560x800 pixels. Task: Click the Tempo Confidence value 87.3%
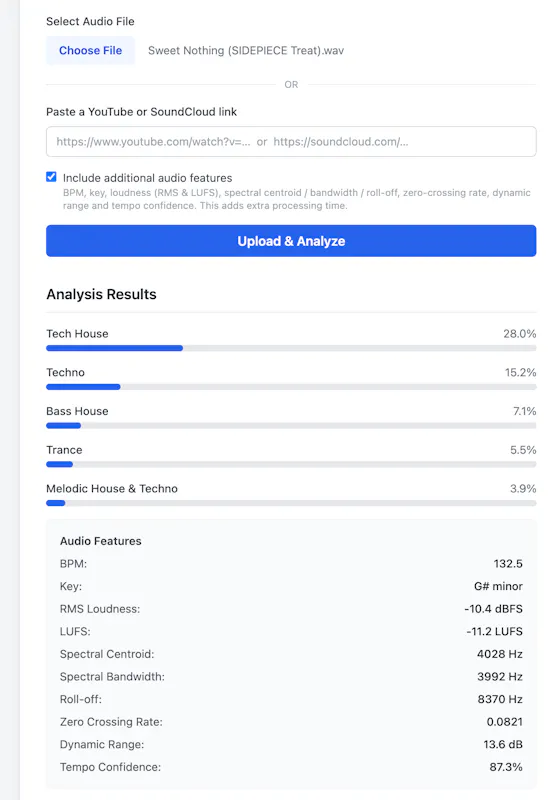[506, 767]
